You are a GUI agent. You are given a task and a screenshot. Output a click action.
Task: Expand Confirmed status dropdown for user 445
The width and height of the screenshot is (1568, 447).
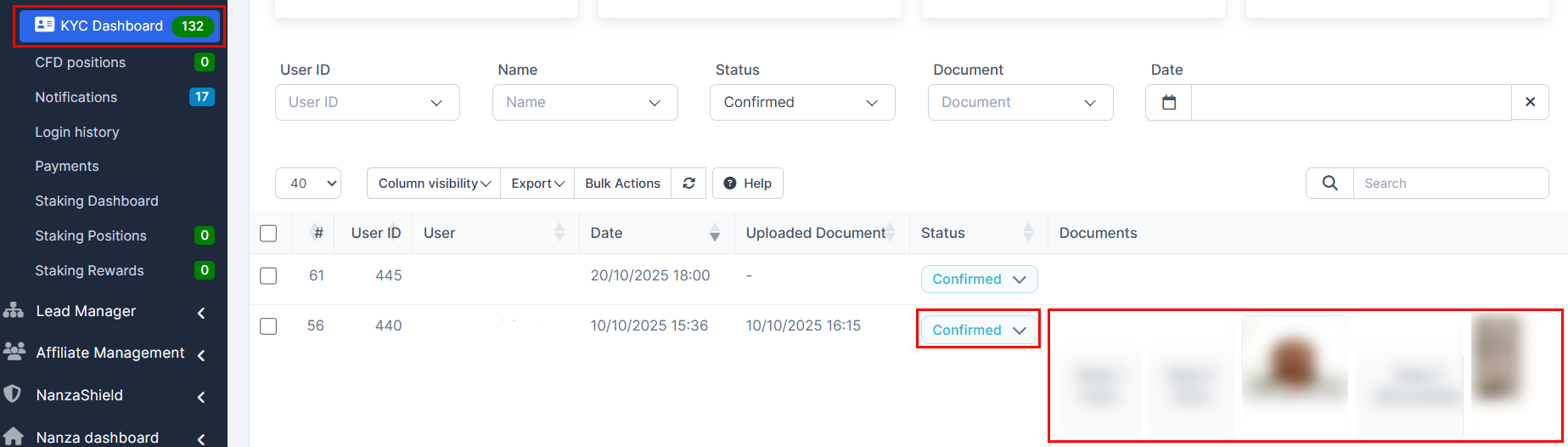(x=979, y=279)
